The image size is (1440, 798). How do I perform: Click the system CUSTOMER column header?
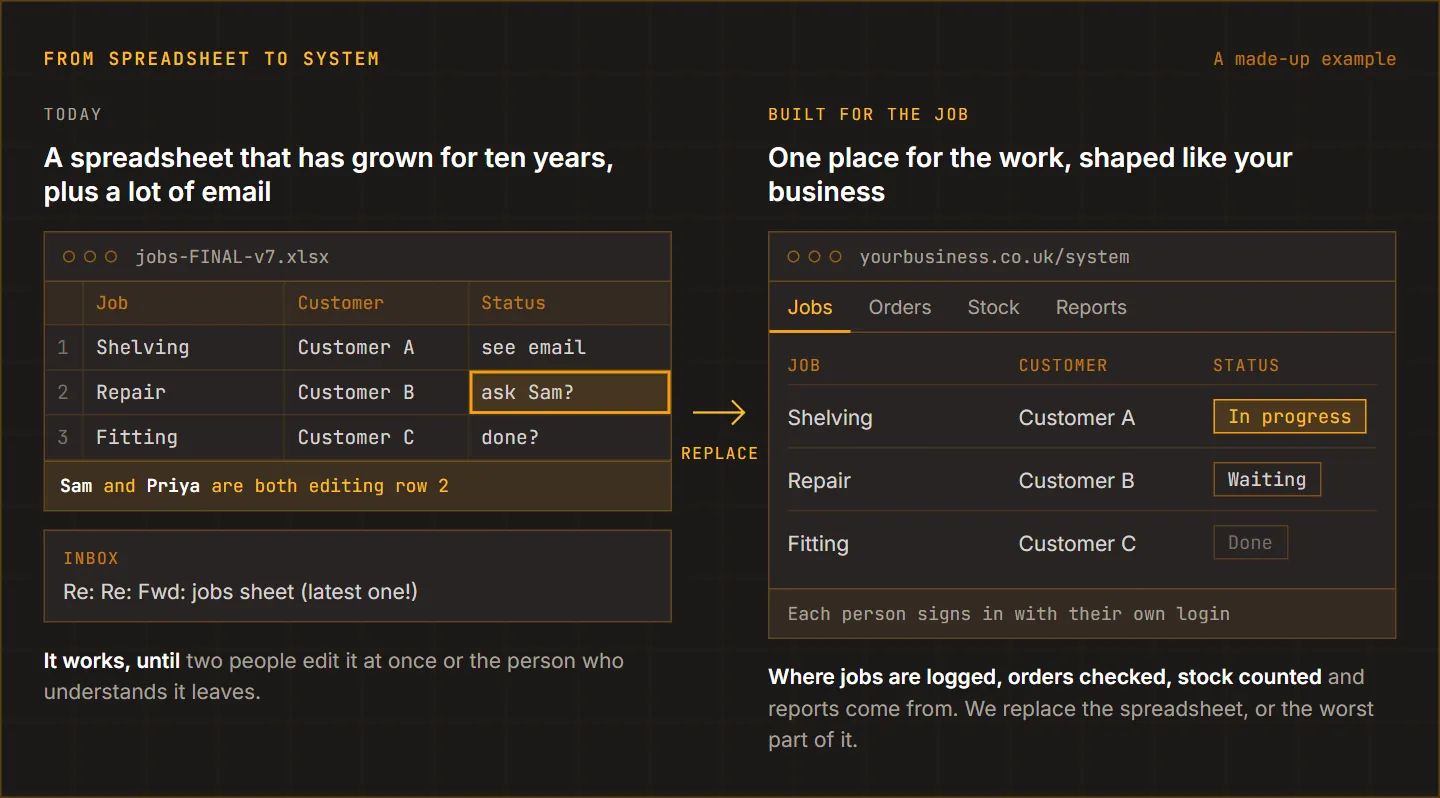[1063, 366]
